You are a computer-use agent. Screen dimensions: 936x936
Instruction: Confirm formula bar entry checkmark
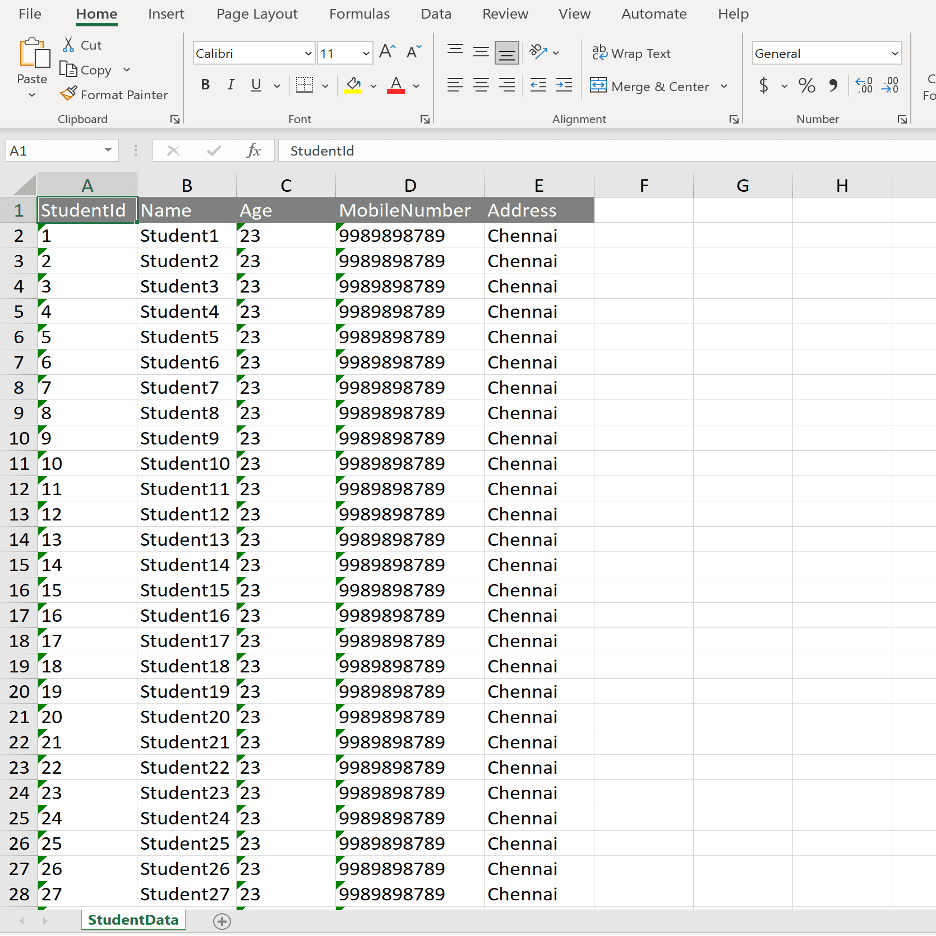click(214, 150)
